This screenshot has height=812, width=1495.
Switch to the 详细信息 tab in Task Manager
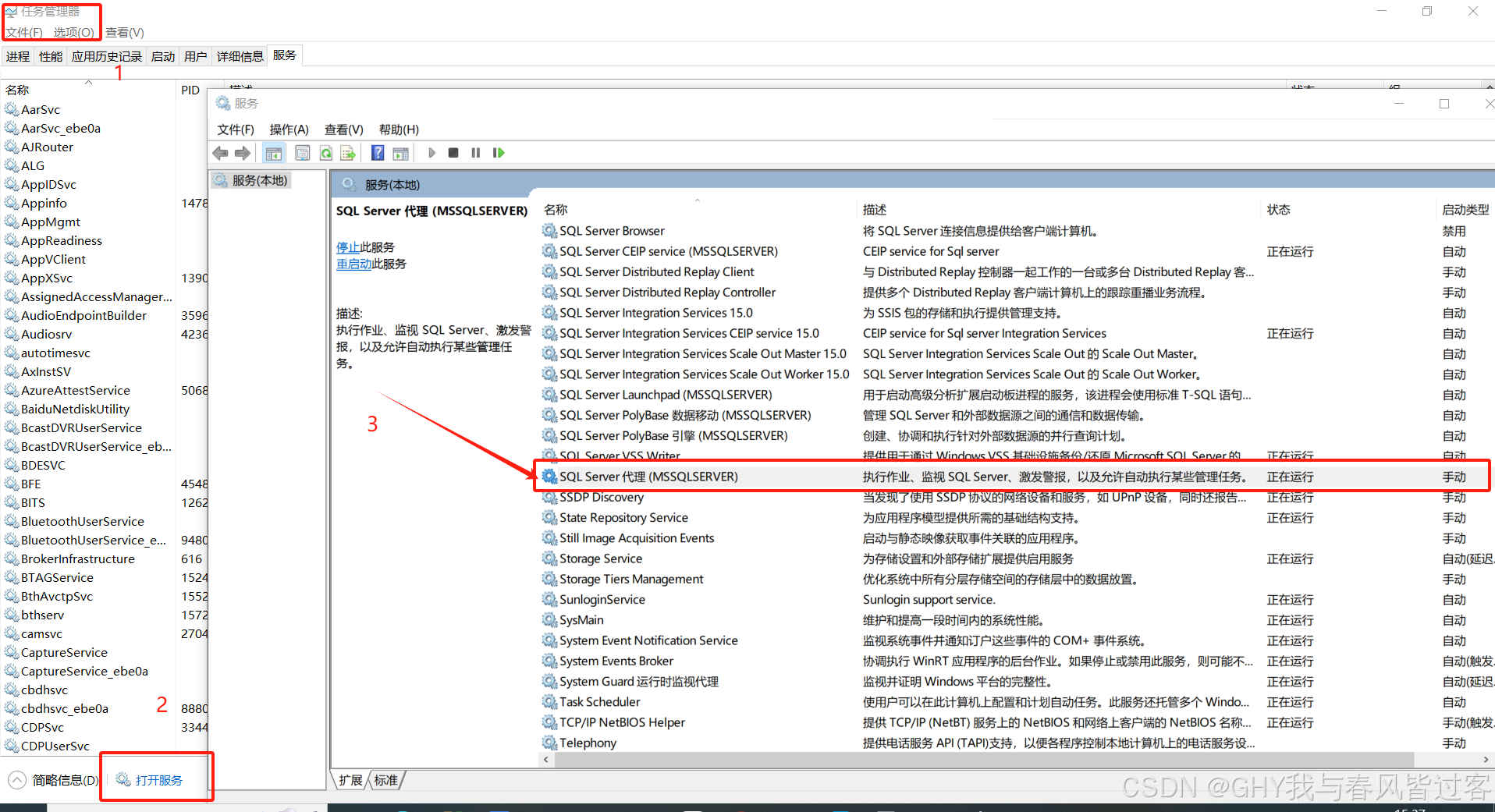(x=240, y=56)
